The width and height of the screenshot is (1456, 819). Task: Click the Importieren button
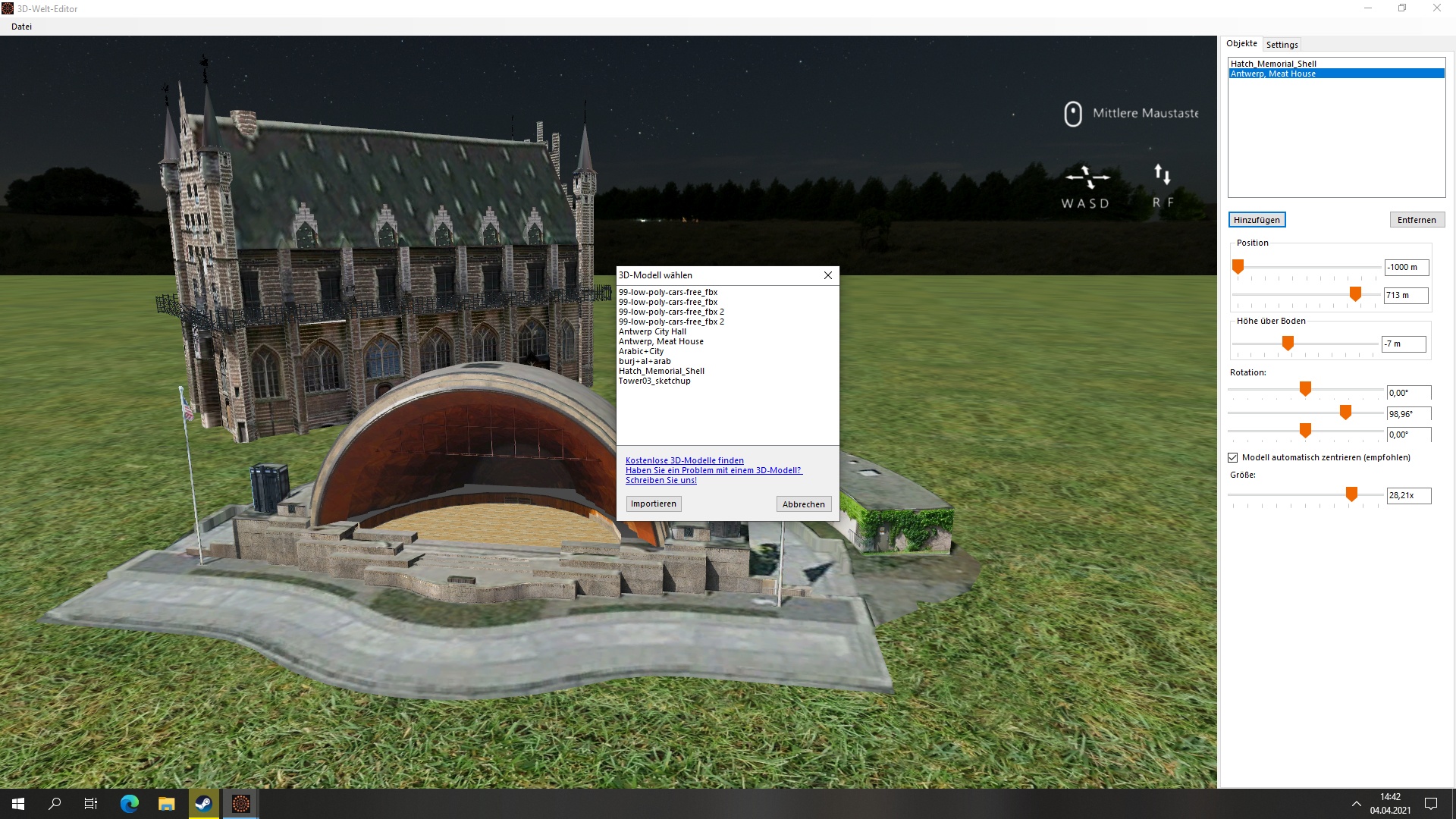654,504
